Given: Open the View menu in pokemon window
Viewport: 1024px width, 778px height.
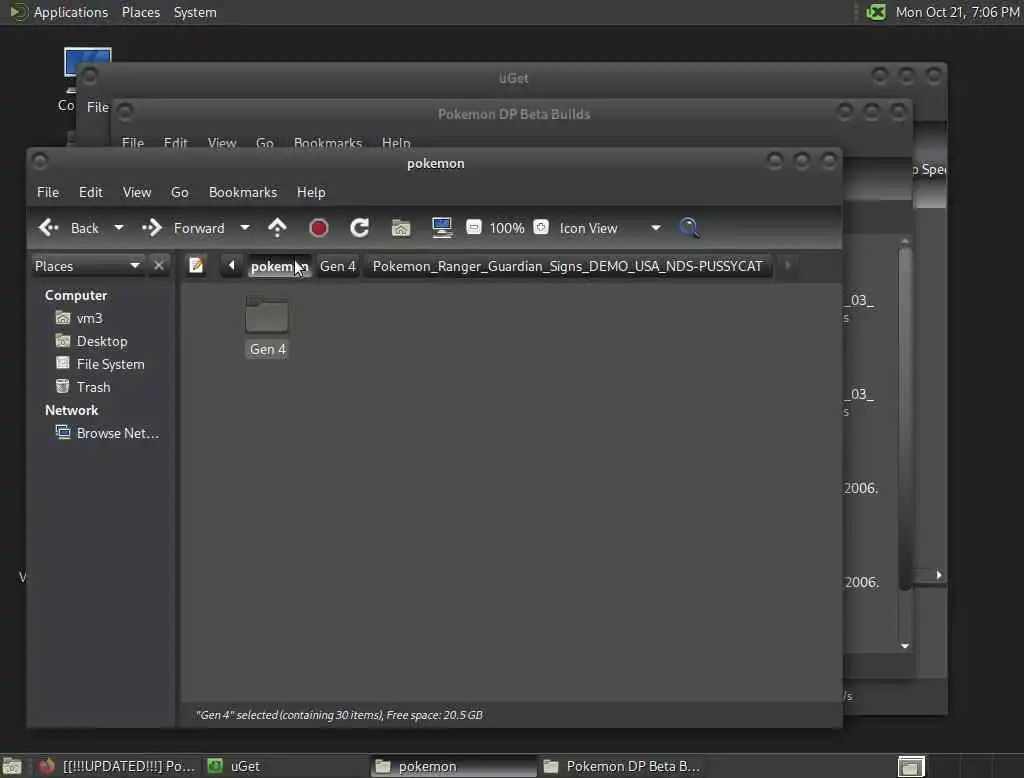Looking at the screenshot, I should pyautogui.click(x=136, y=192).
